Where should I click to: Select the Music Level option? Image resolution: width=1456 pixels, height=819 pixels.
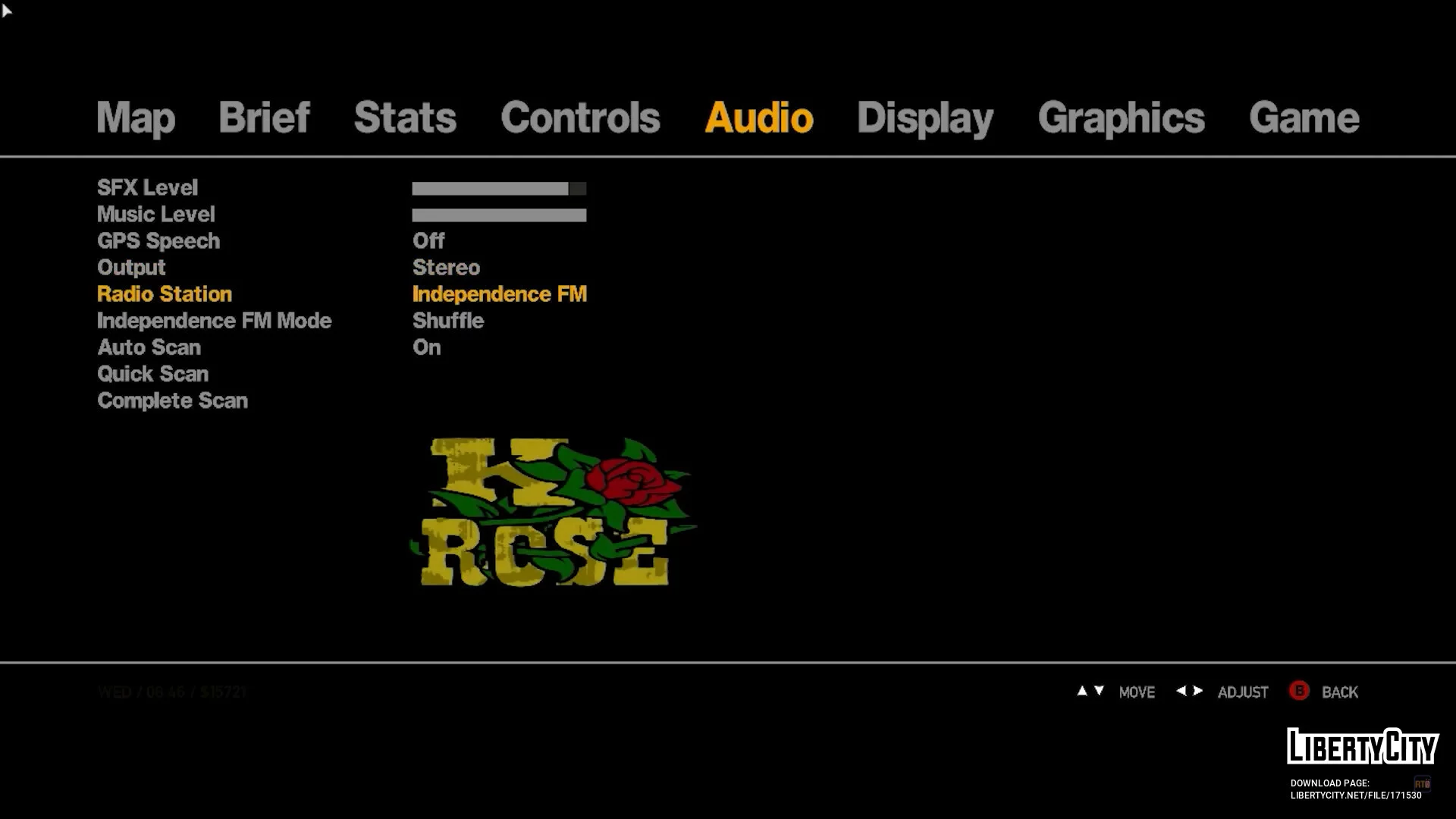156,214
